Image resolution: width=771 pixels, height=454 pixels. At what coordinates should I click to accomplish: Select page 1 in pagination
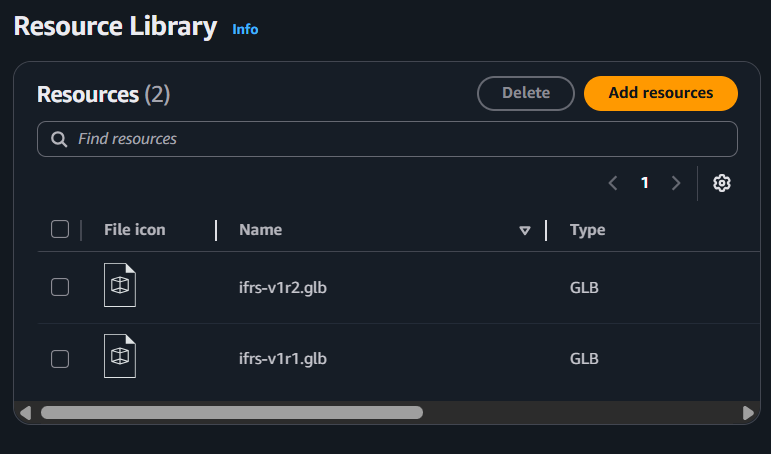pos(645,183)
